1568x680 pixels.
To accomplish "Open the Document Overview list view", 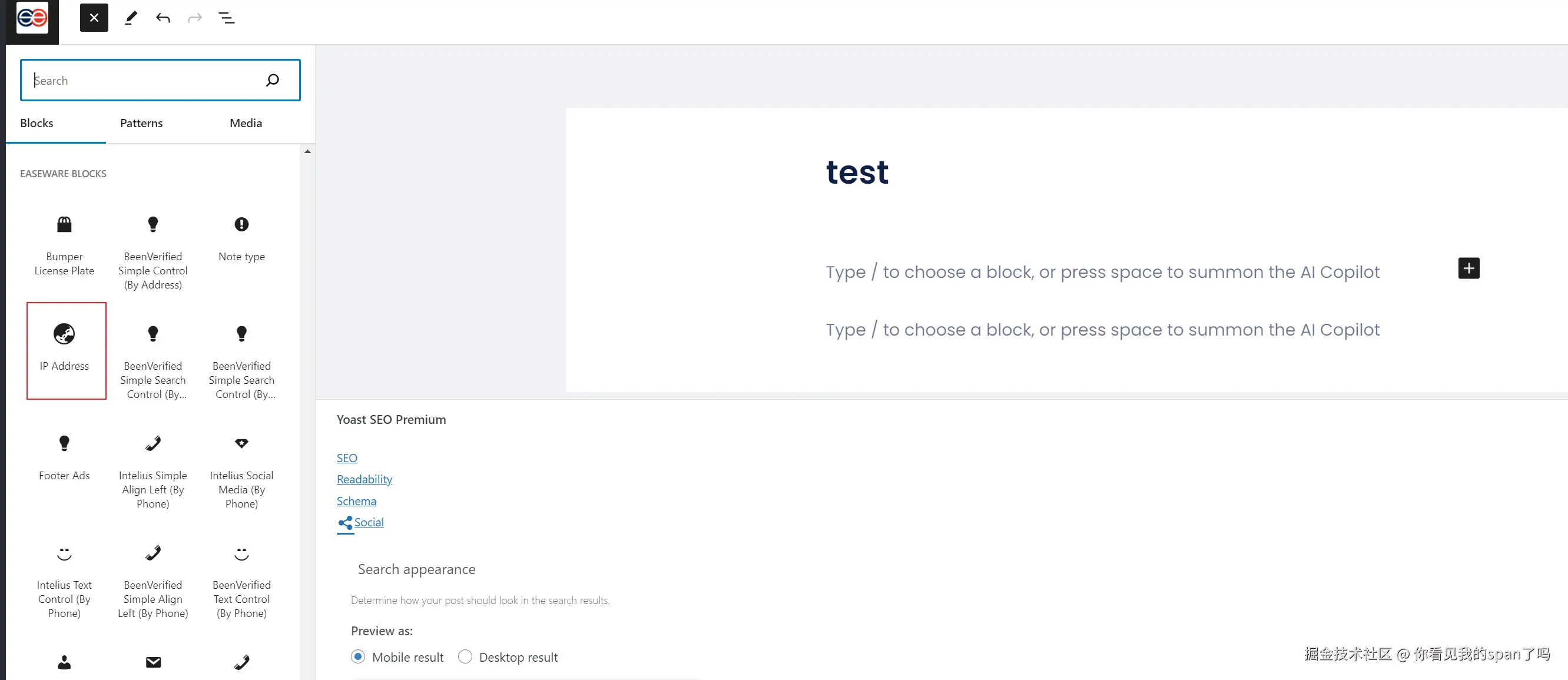I will click(x=227, y=18).
